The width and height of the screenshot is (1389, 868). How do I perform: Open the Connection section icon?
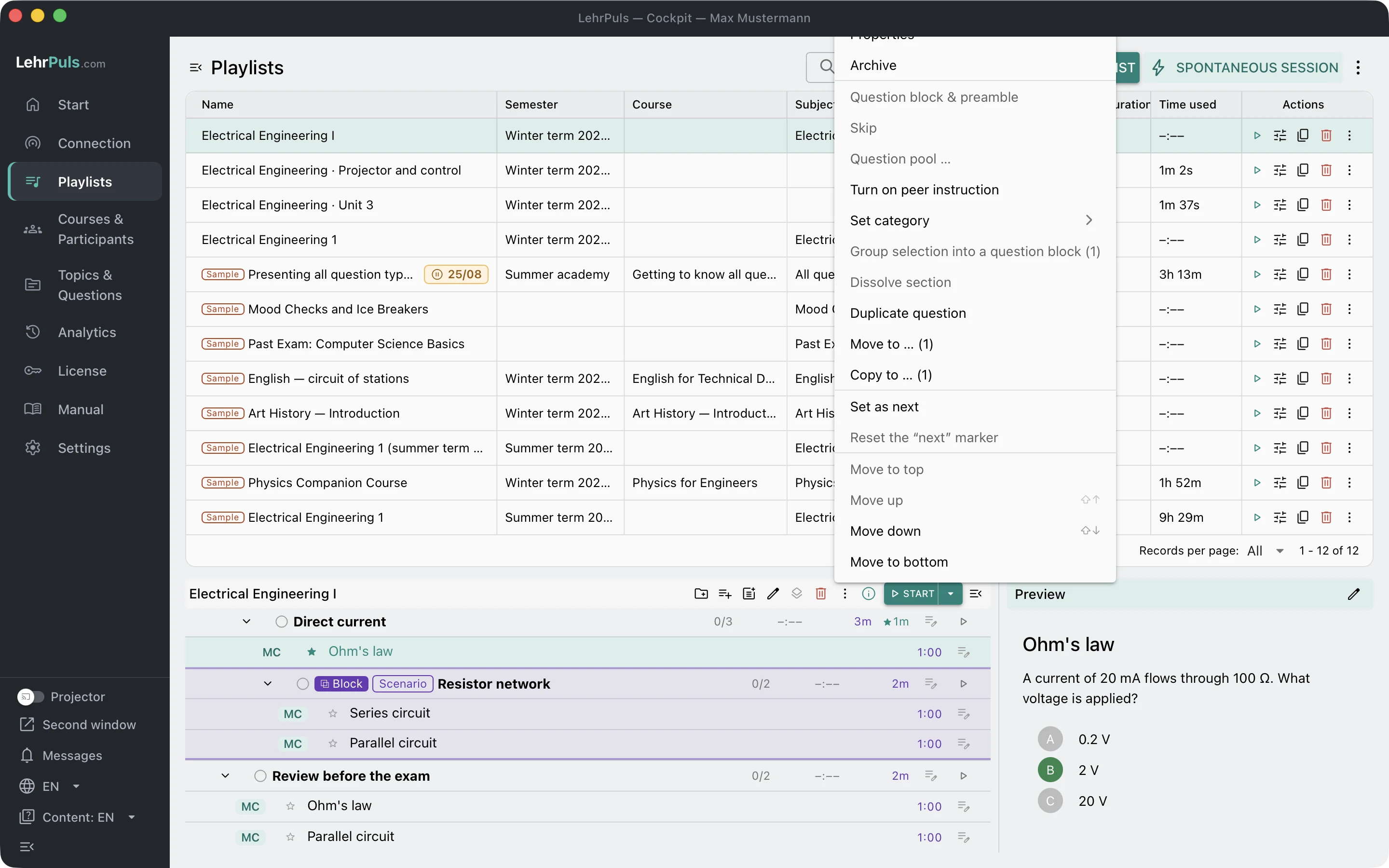(x=33, y=143)
